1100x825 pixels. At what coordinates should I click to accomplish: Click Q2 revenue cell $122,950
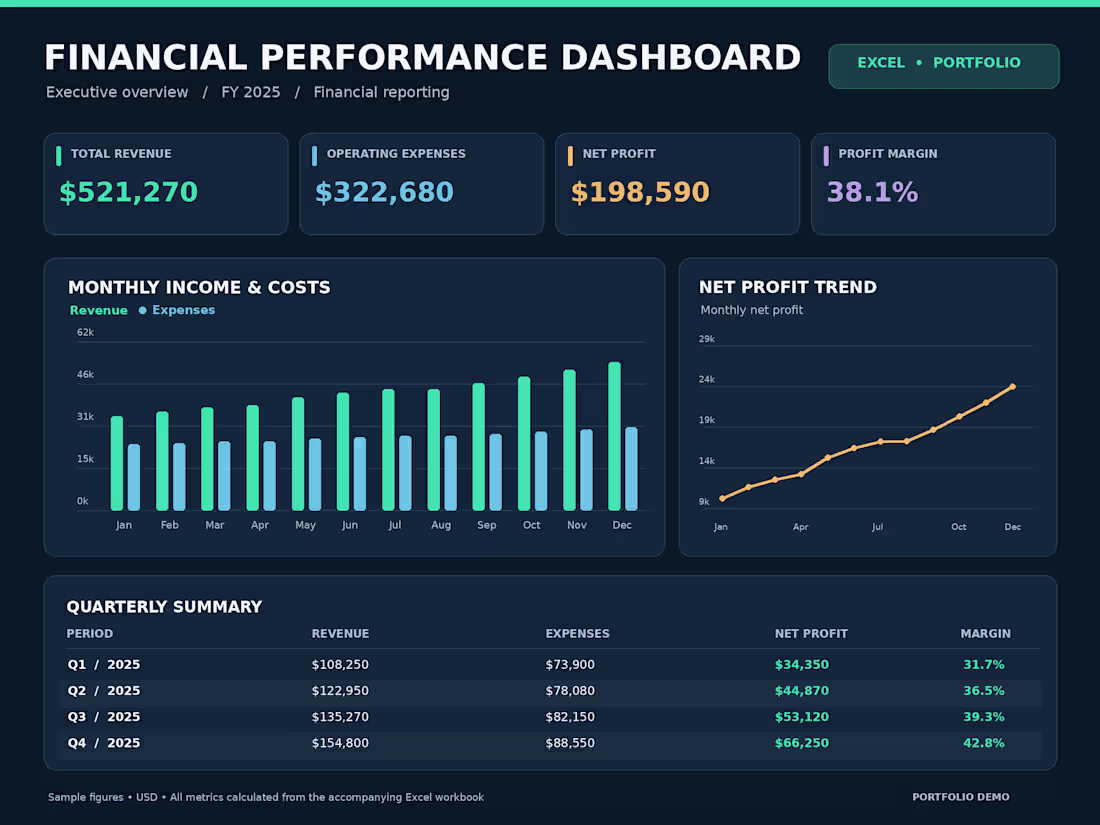340,690
